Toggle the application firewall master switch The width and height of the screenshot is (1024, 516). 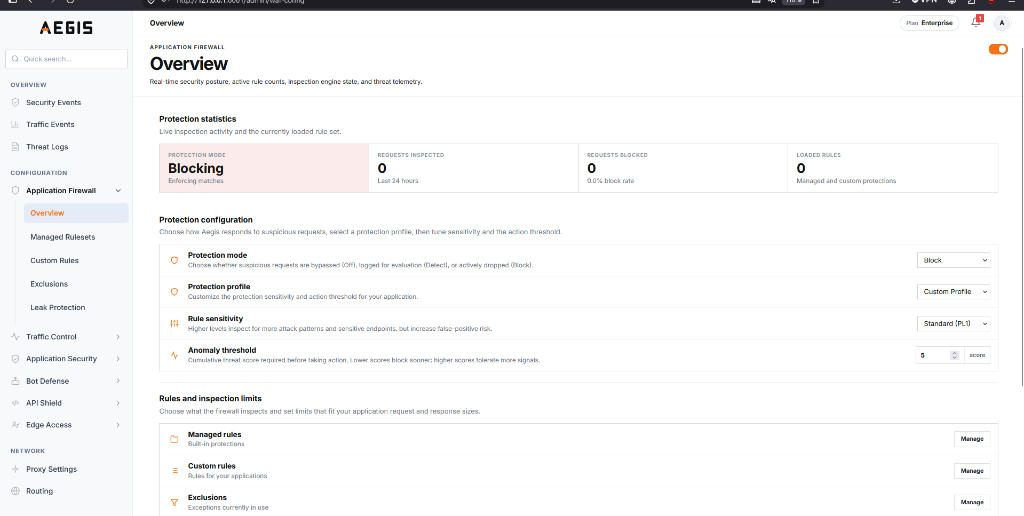[x=999, y=49]
